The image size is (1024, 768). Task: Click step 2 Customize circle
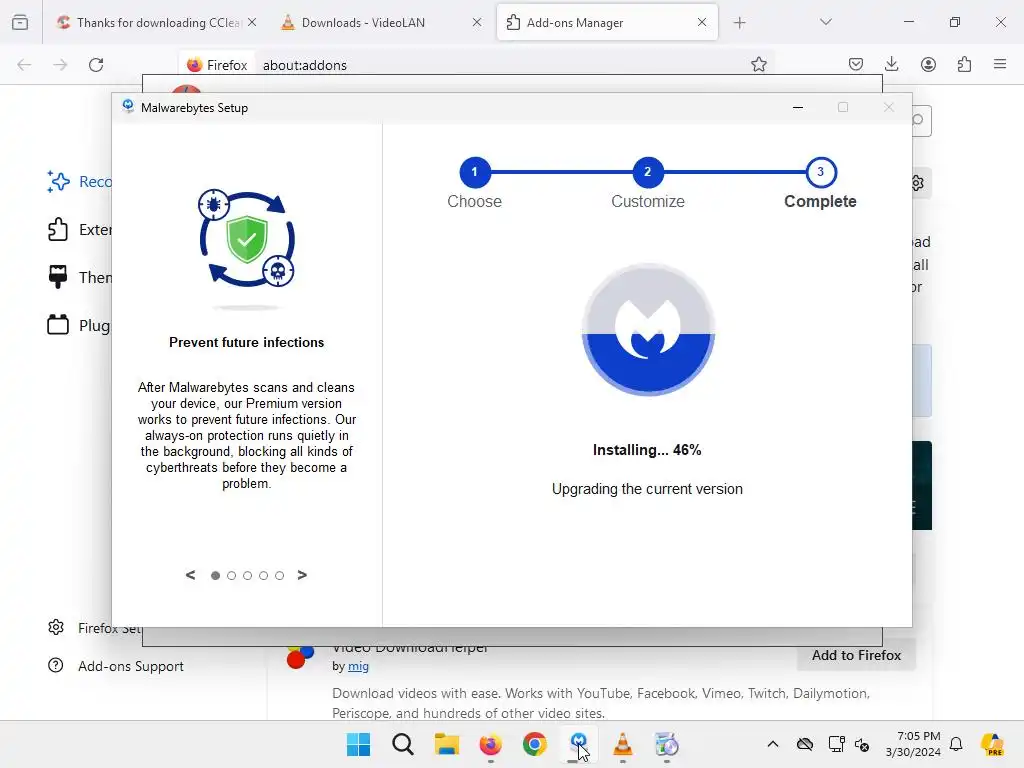coord(648,172)
